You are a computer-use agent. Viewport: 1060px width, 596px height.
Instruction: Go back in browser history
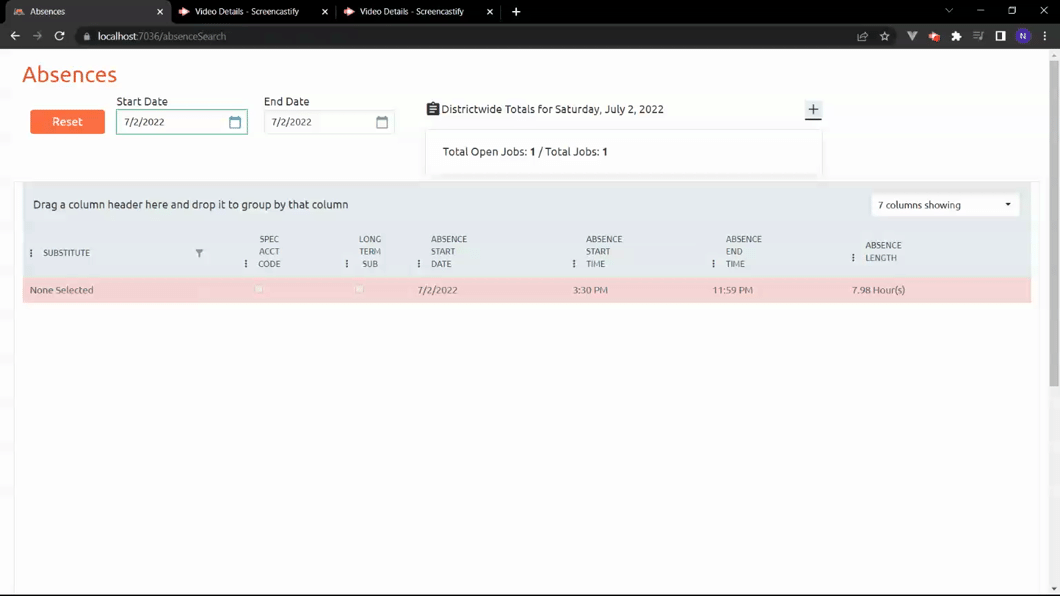(x=15, y=36)
